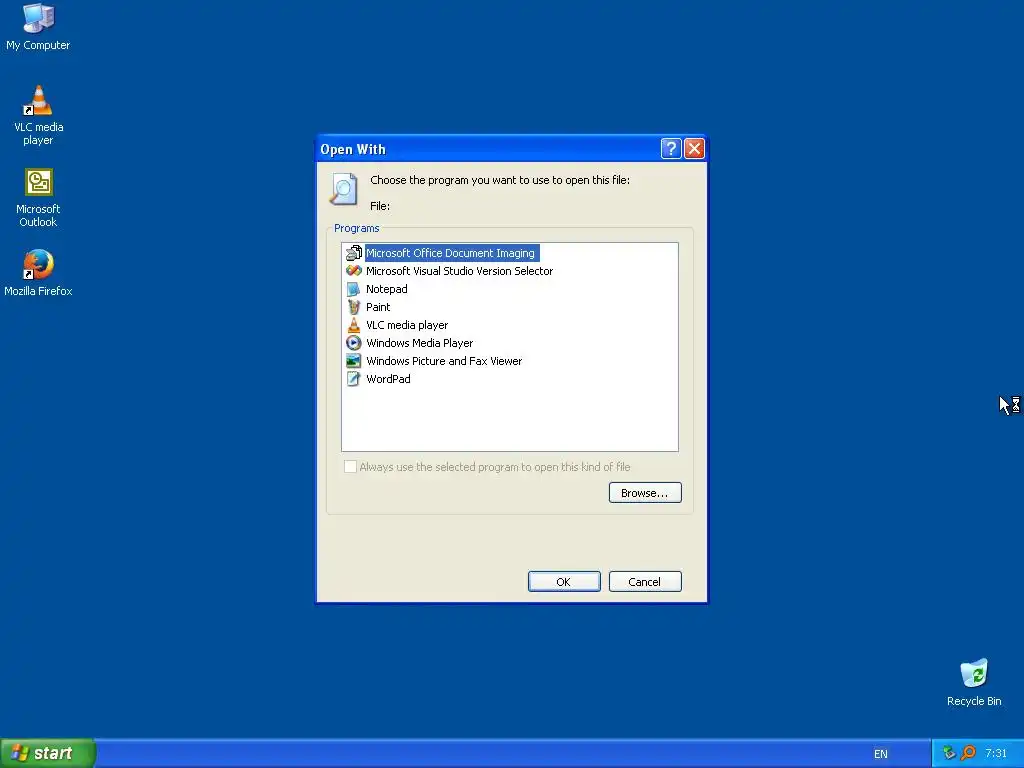This screenshot has height=768, width=1024.
Task: Select the Mozilla Firefox desktop shortcut
Action: pyautogui.click(x=38, y=273)
